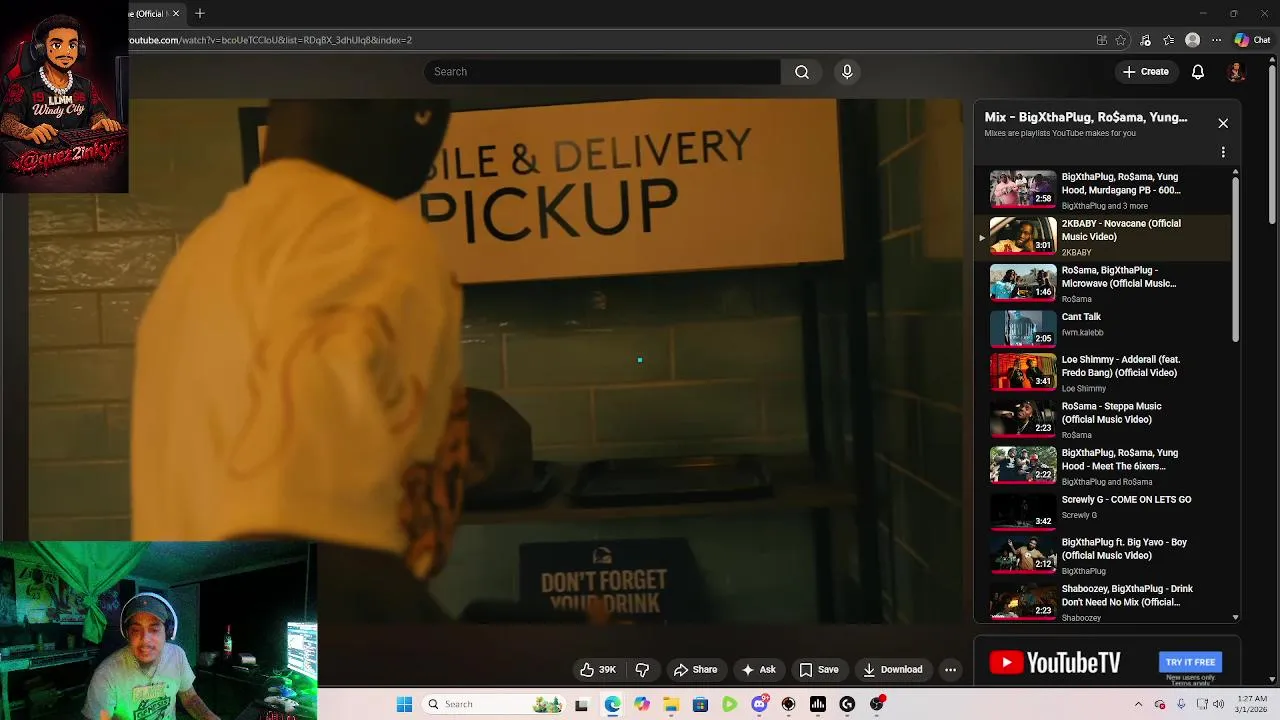Open Discord from the taskbar
Viewport: 1280px width, 720px height.
click(x=759, y=704)
